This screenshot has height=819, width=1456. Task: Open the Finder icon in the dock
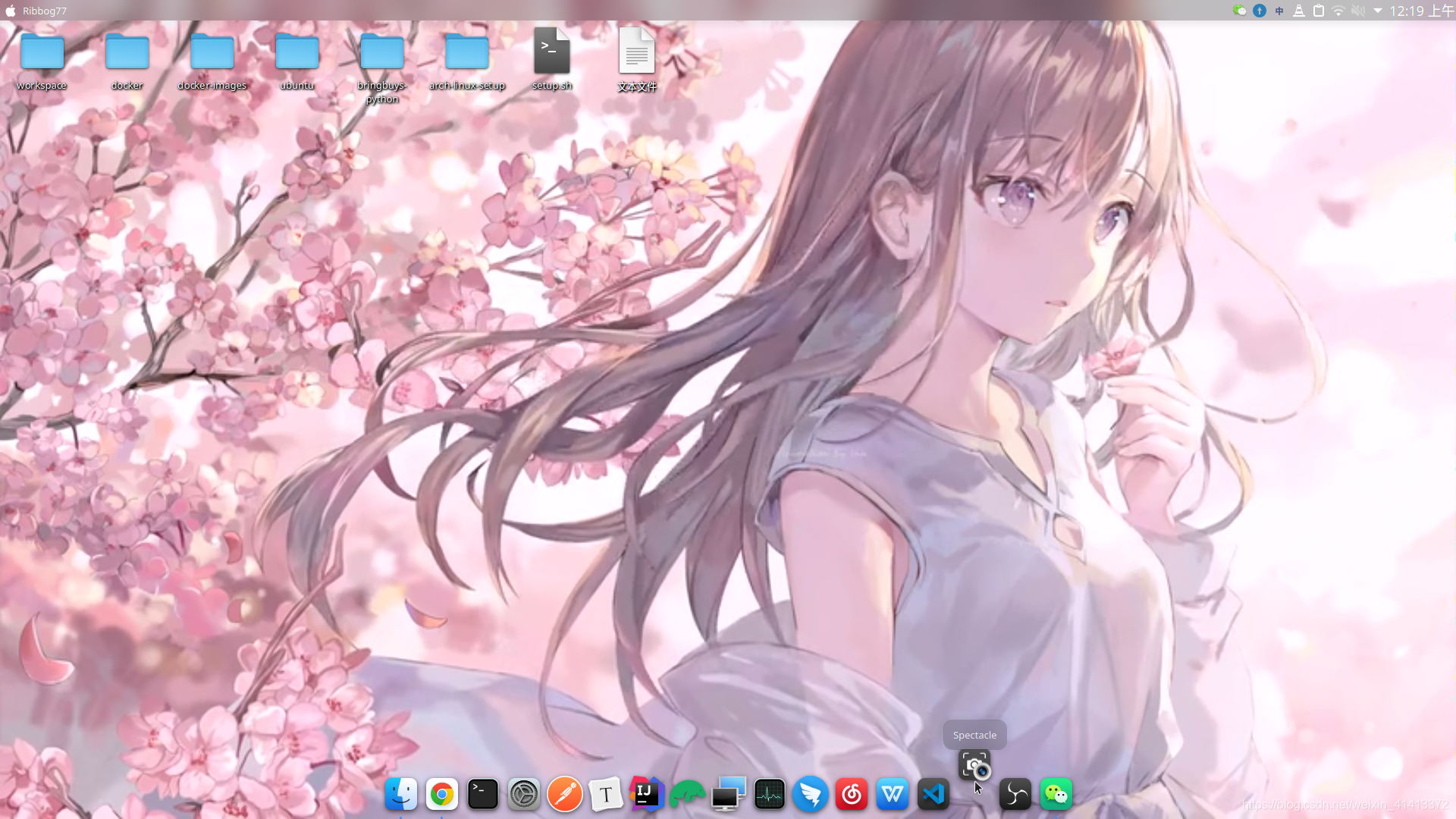(400, 794)
